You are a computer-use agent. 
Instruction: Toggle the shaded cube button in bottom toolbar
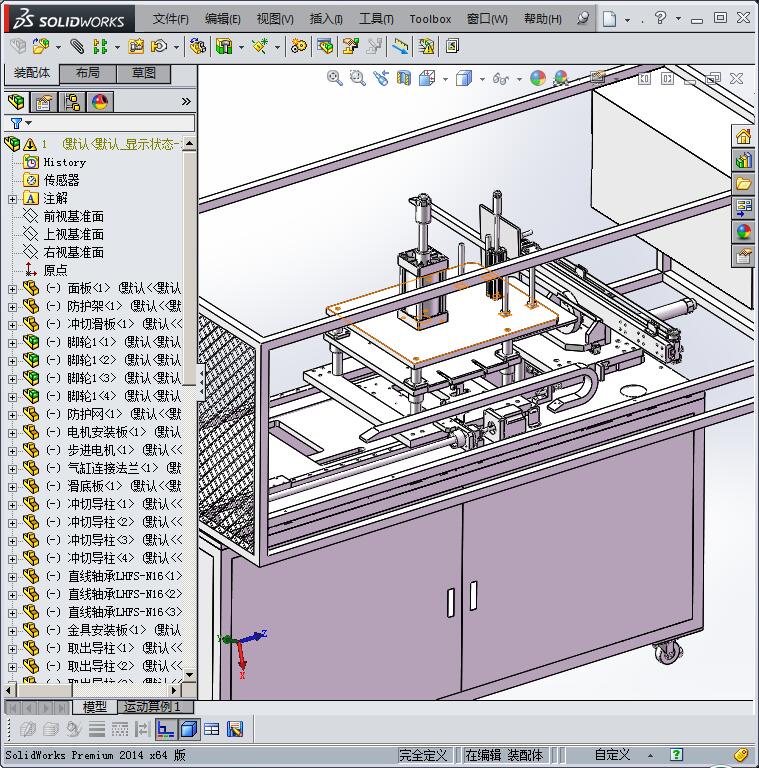click(x=189, y=729)
